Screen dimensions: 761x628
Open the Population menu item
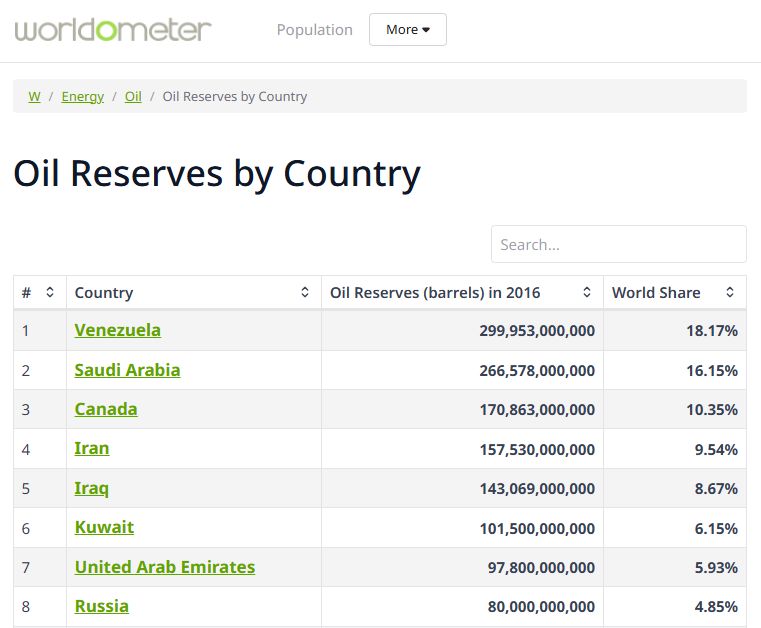click(x=314, y=30)
